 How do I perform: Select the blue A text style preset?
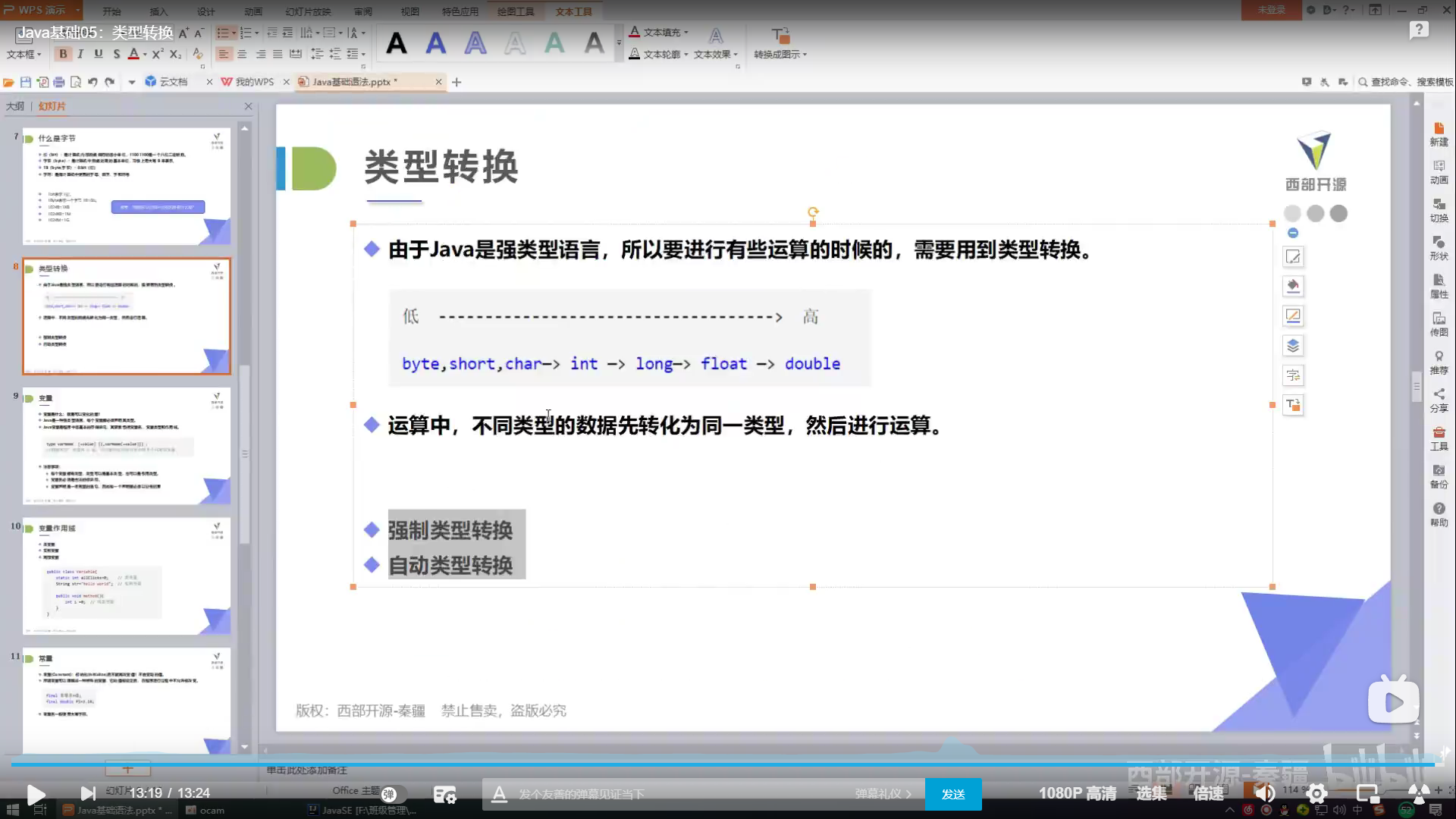pyautogui.click(x=435, y=43)
